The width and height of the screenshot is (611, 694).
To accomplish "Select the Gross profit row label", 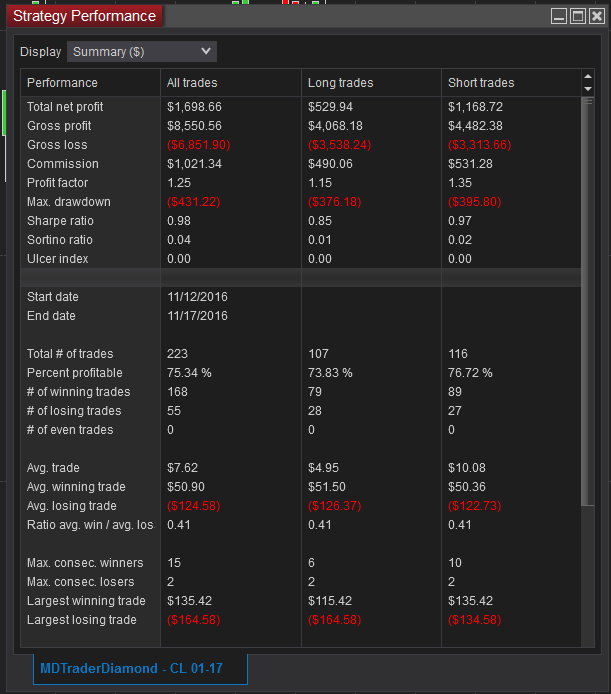I will (x=59, y=126).
